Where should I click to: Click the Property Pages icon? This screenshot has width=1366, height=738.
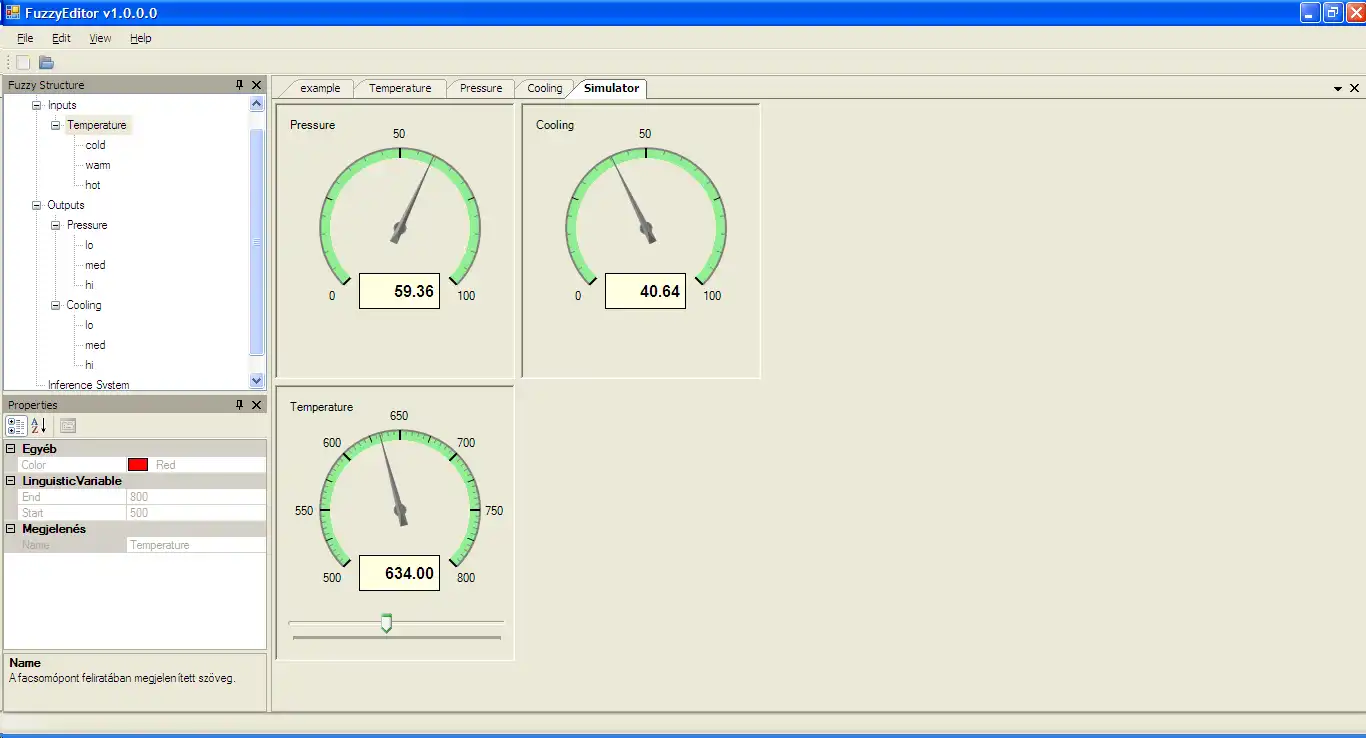(68, 425)
